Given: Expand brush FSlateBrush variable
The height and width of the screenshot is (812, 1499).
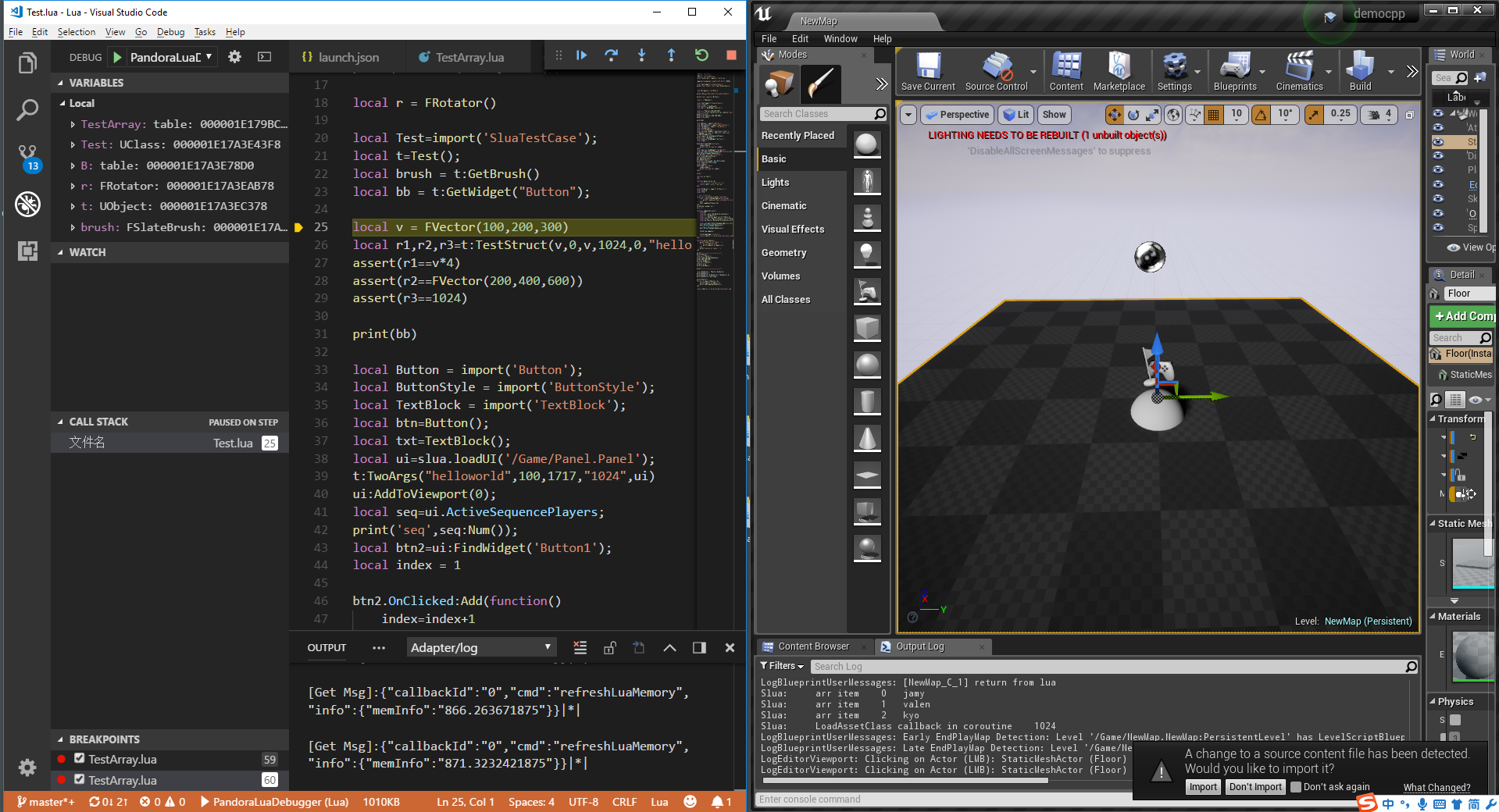Looking at the screenshot, I should [x=73, y=227].
